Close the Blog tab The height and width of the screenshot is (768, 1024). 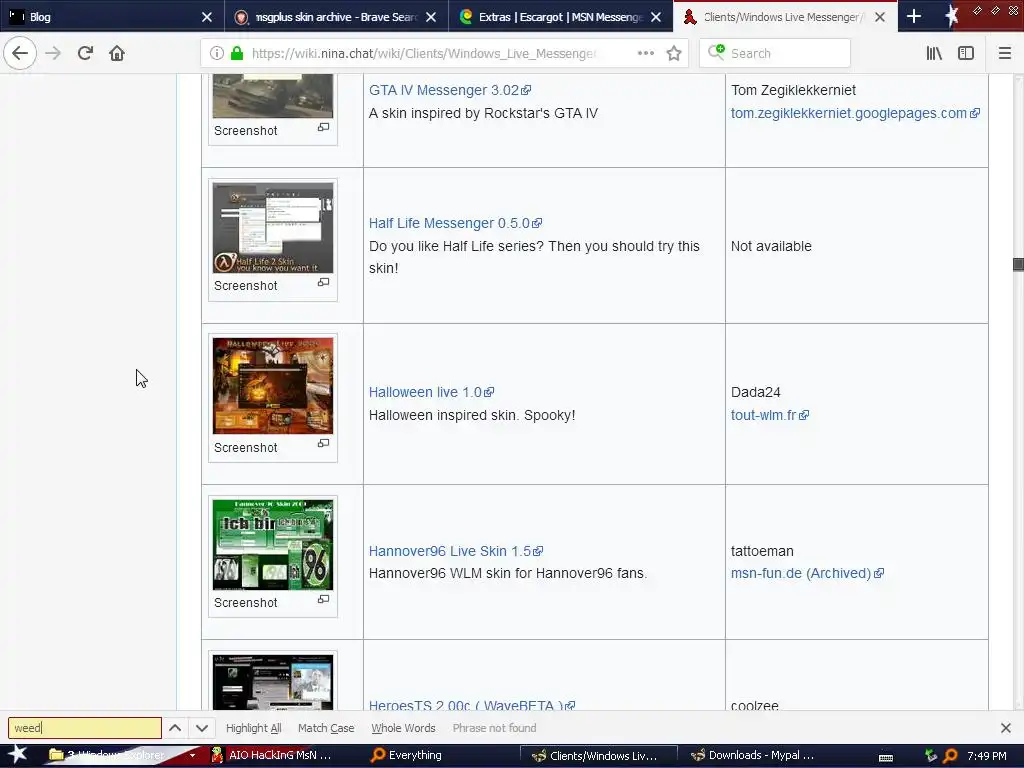[x=207, y=17]
